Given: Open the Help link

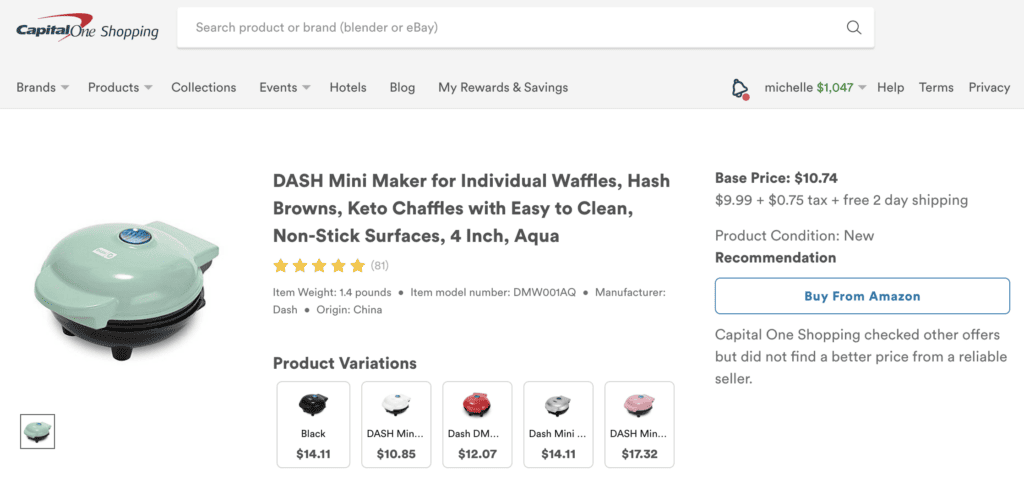Looking at the screenshot, I should pyautogui.click(x=890, y=88).
